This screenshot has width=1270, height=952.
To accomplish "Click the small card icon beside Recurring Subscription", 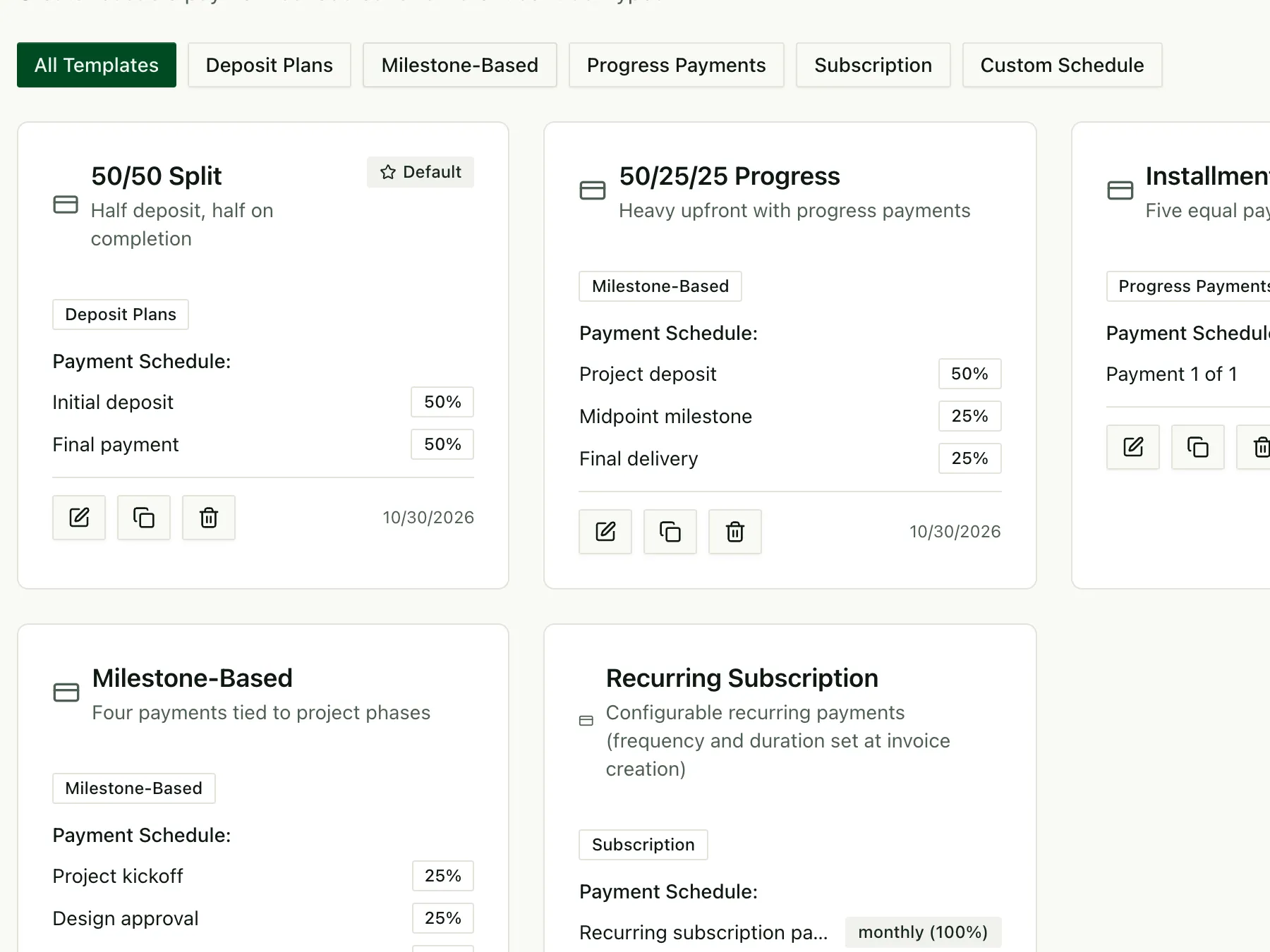I will pyautogui.click(x=586, y=721).
